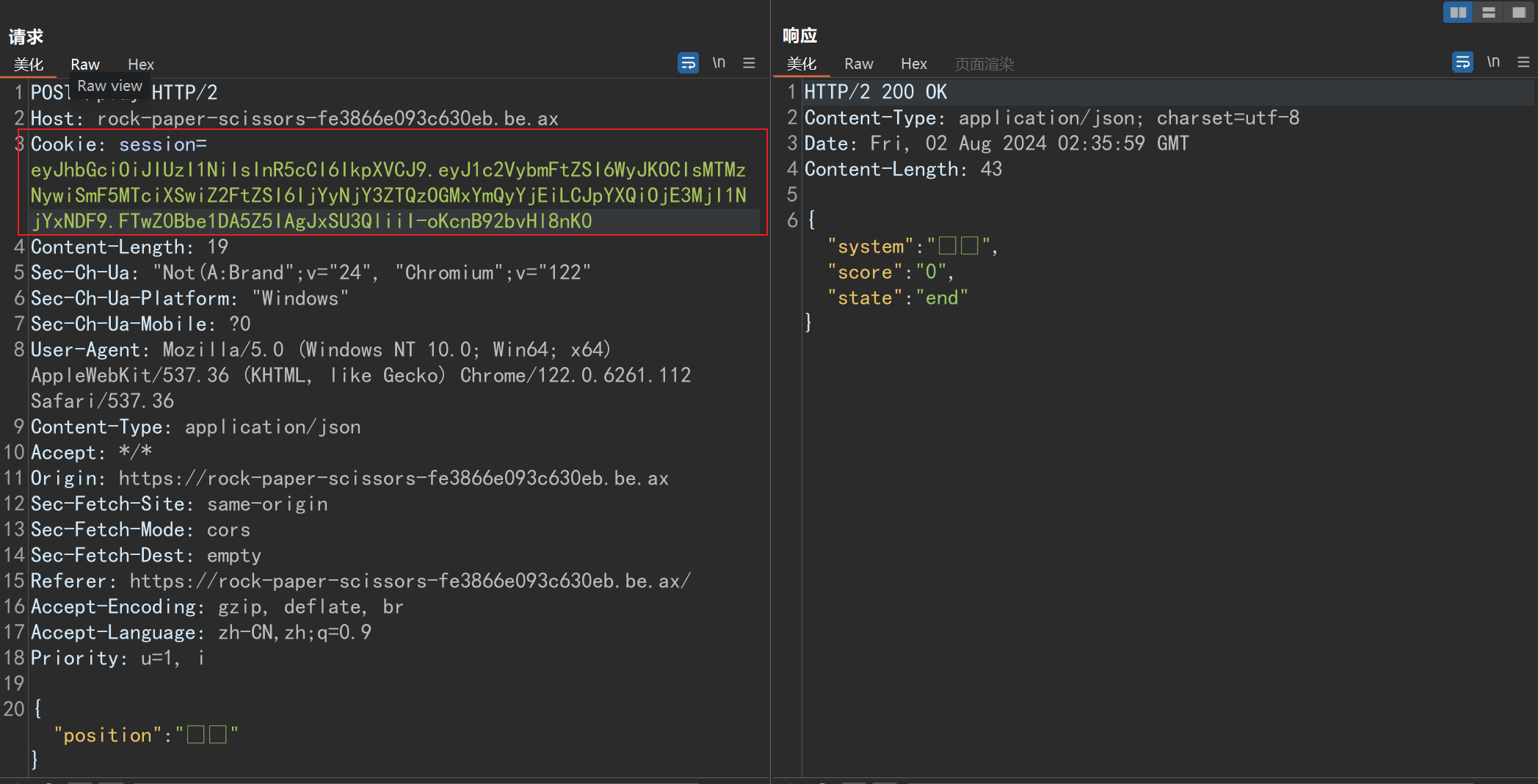Click the JWT line starting with eyJhbGci
The image size is (1538, 784).
click(x=388, y=170)
